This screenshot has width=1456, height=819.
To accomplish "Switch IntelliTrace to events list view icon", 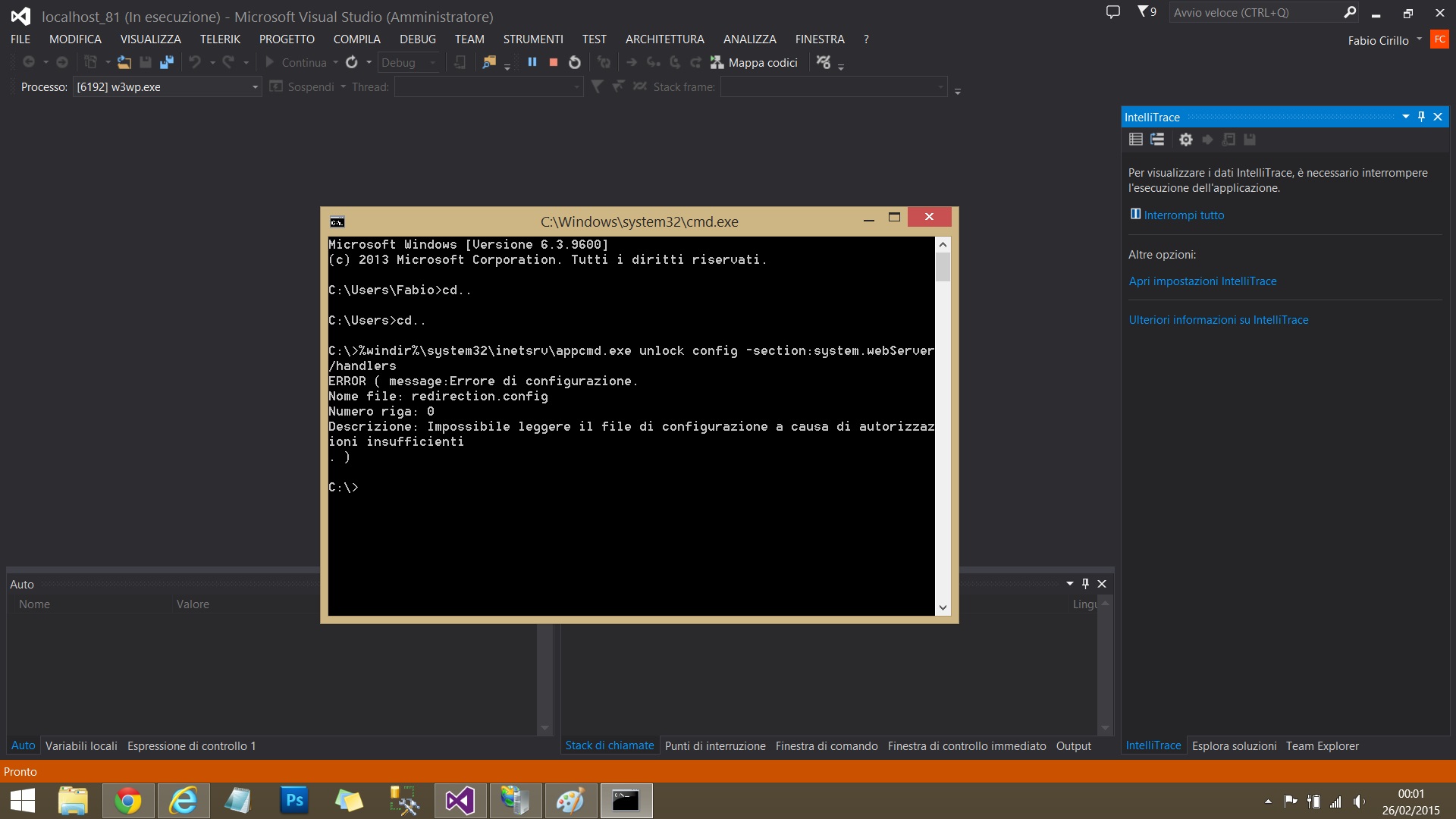I will click(1136, 140).
